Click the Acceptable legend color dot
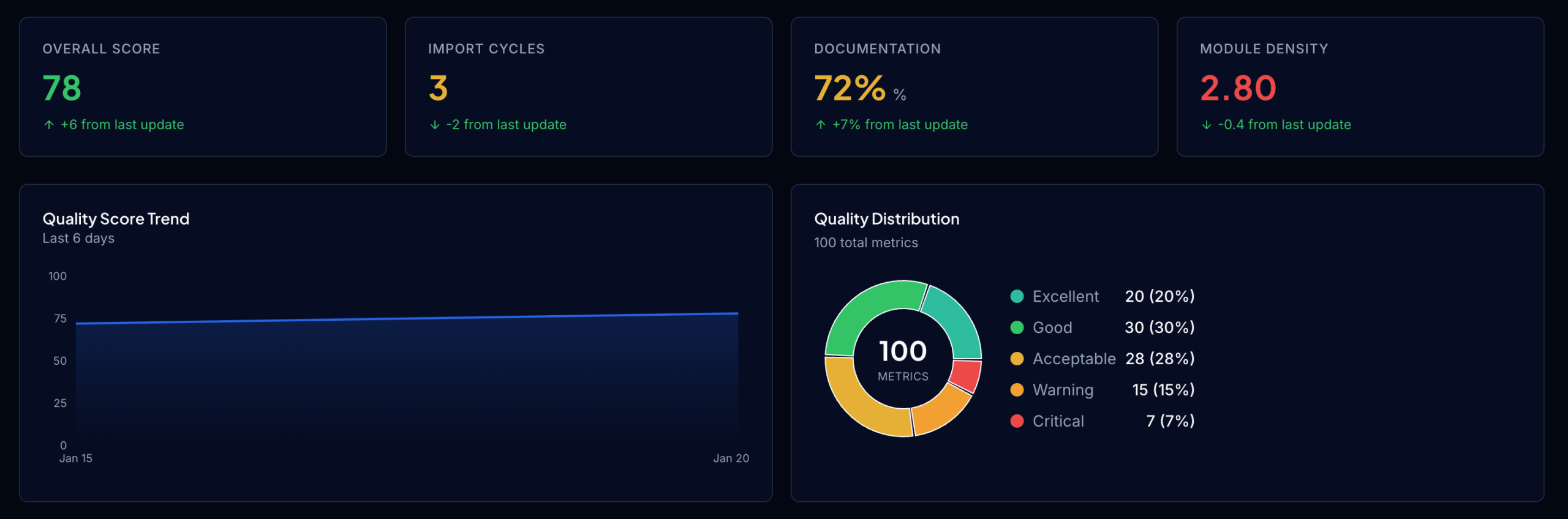Screen dimensions: 1568x519 click(x=1017, y=359)
